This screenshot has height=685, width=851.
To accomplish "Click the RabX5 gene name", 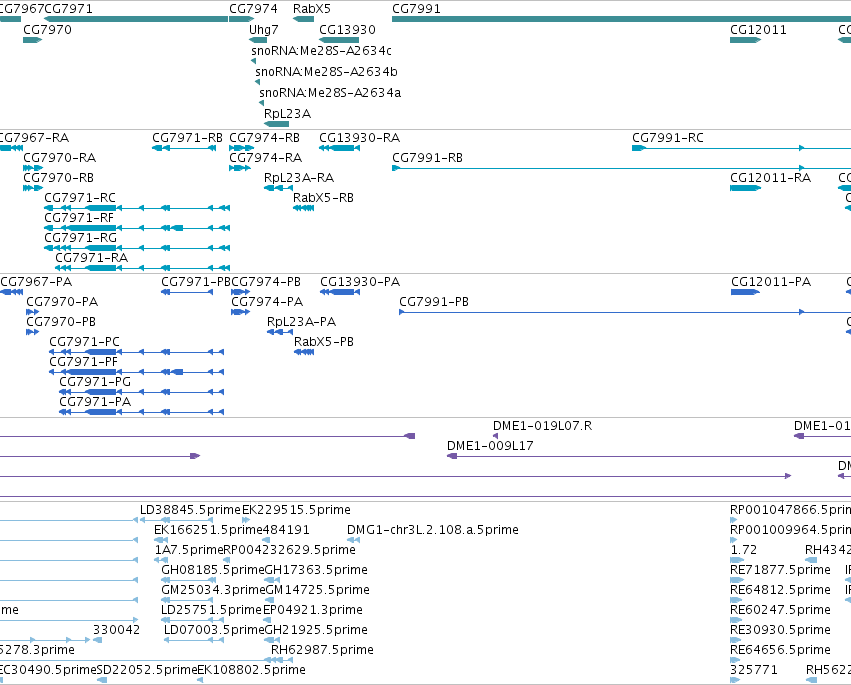I will coord(312,9).
